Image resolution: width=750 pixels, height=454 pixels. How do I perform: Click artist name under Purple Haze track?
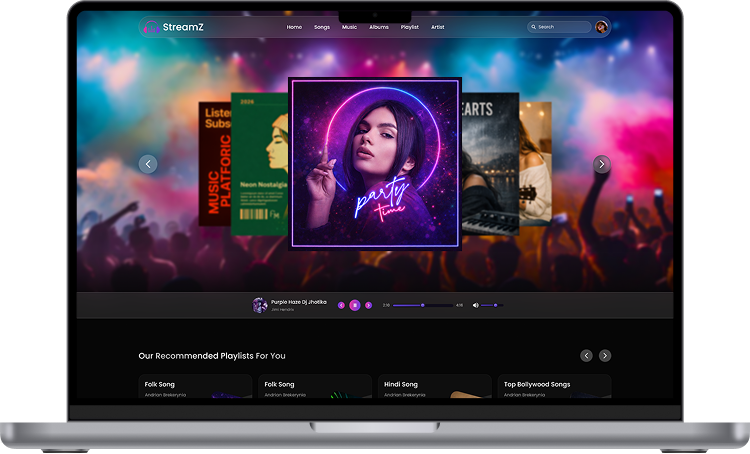282,310
